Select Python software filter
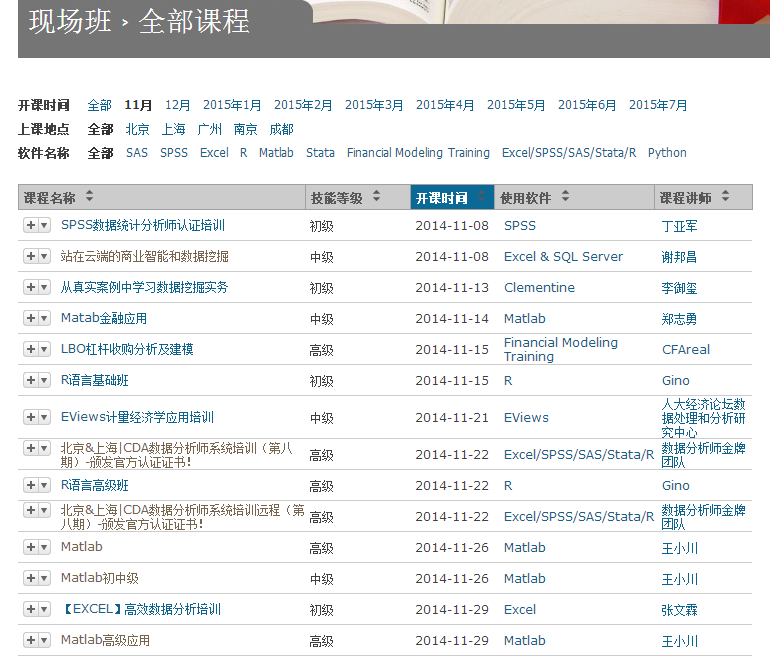 [667, 153]
